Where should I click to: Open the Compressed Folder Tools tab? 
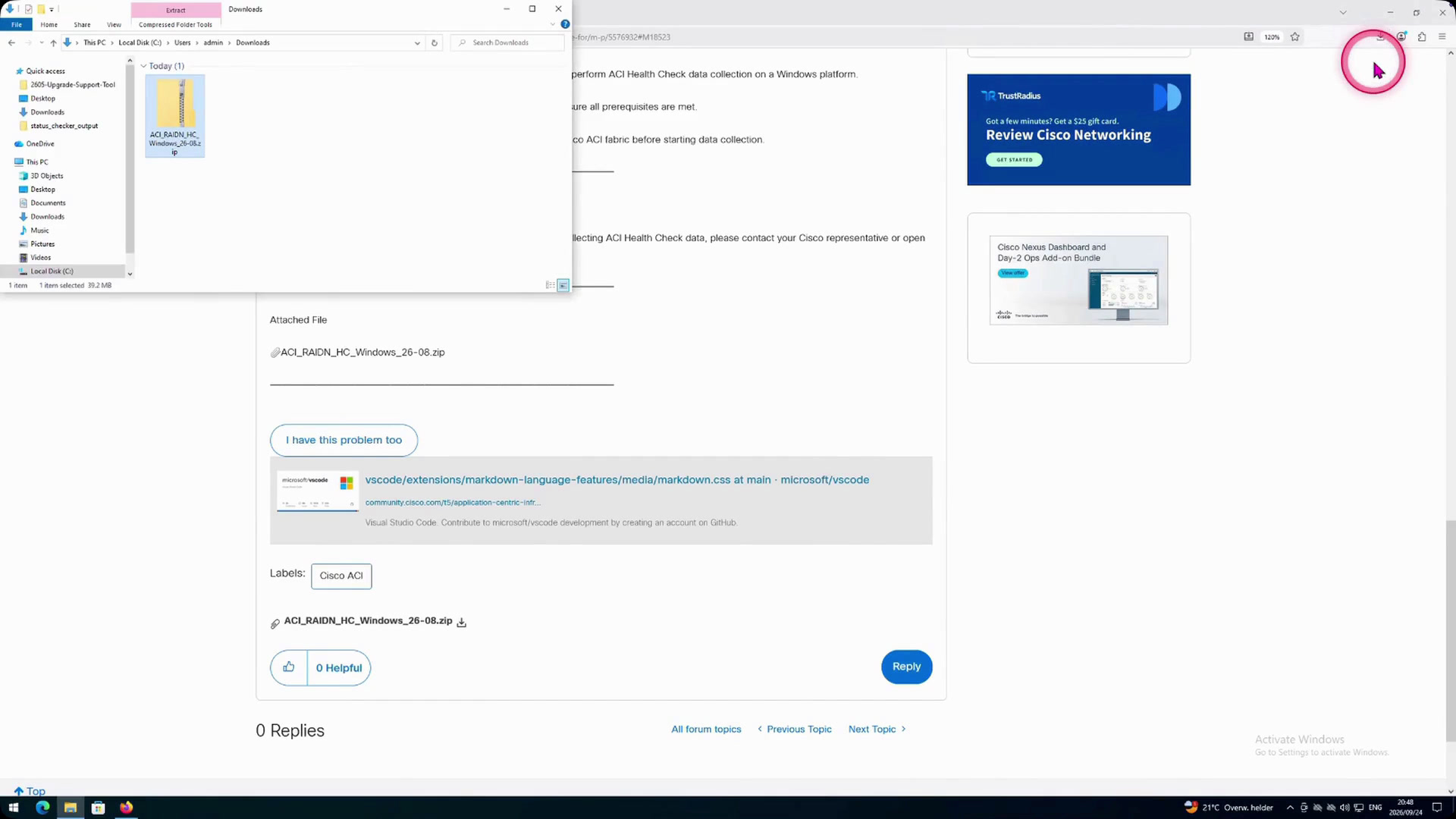pos(175,24)
